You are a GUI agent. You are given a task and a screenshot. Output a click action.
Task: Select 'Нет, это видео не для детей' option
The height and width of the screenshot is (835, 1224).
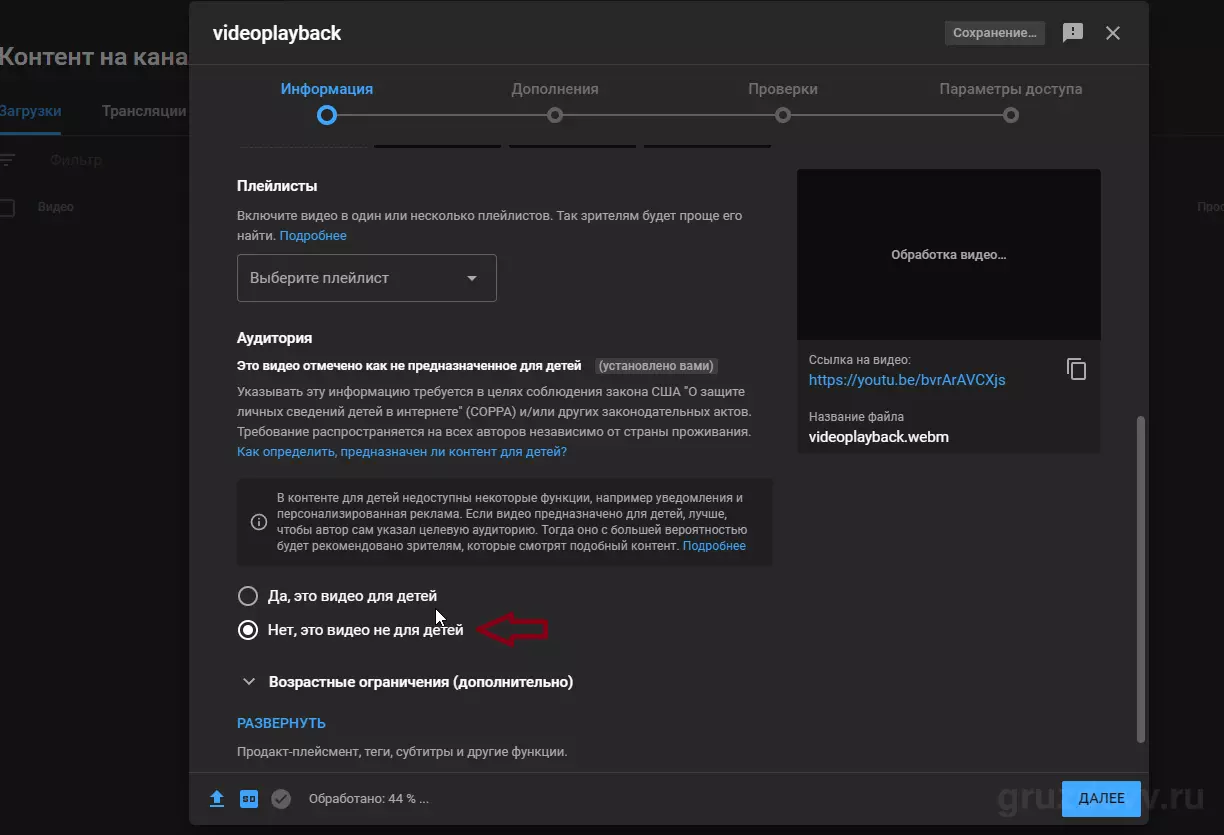coord(248,630)
